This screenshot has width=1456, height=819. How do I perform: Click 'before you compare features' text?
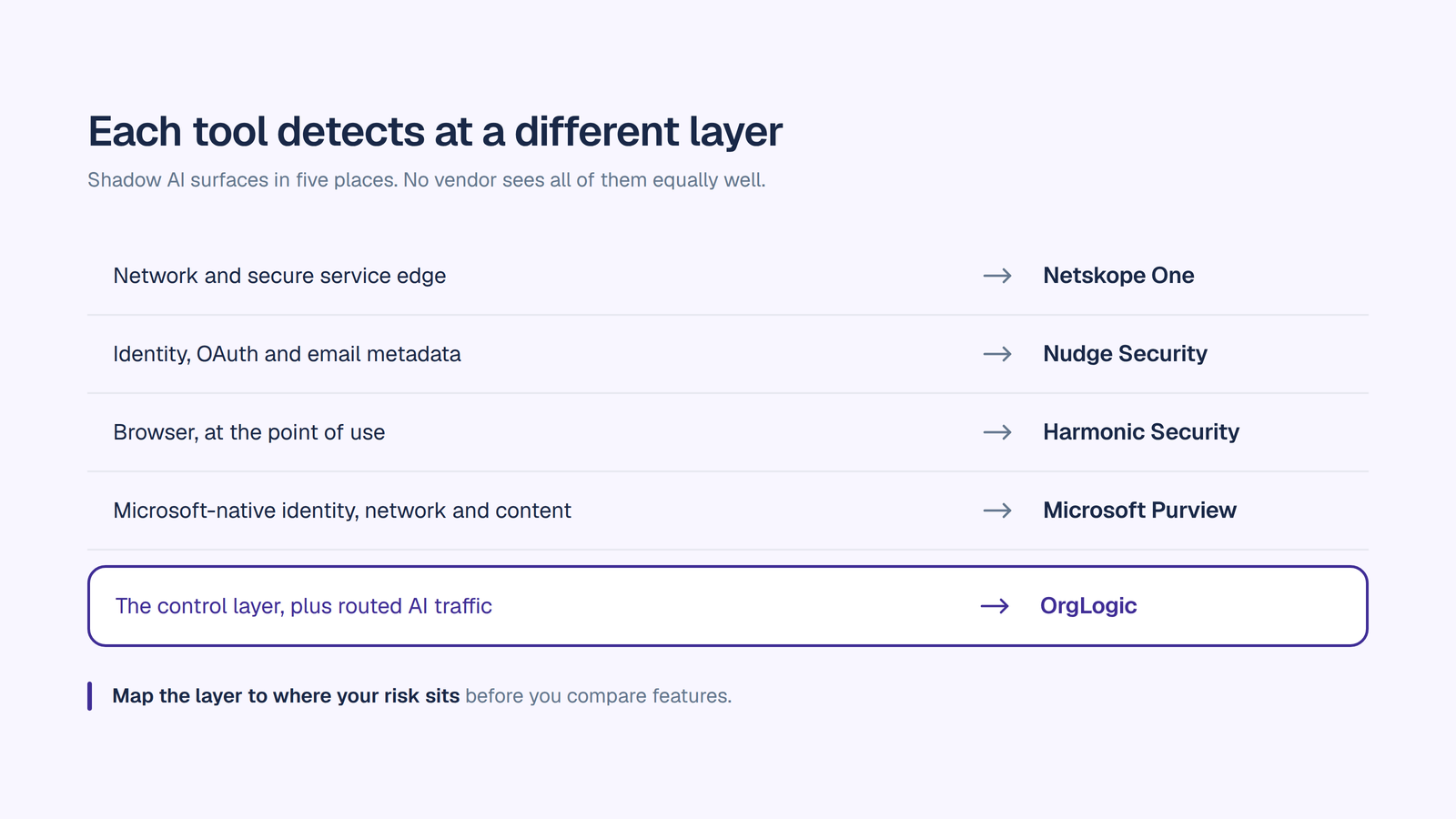tap(598, 696)
